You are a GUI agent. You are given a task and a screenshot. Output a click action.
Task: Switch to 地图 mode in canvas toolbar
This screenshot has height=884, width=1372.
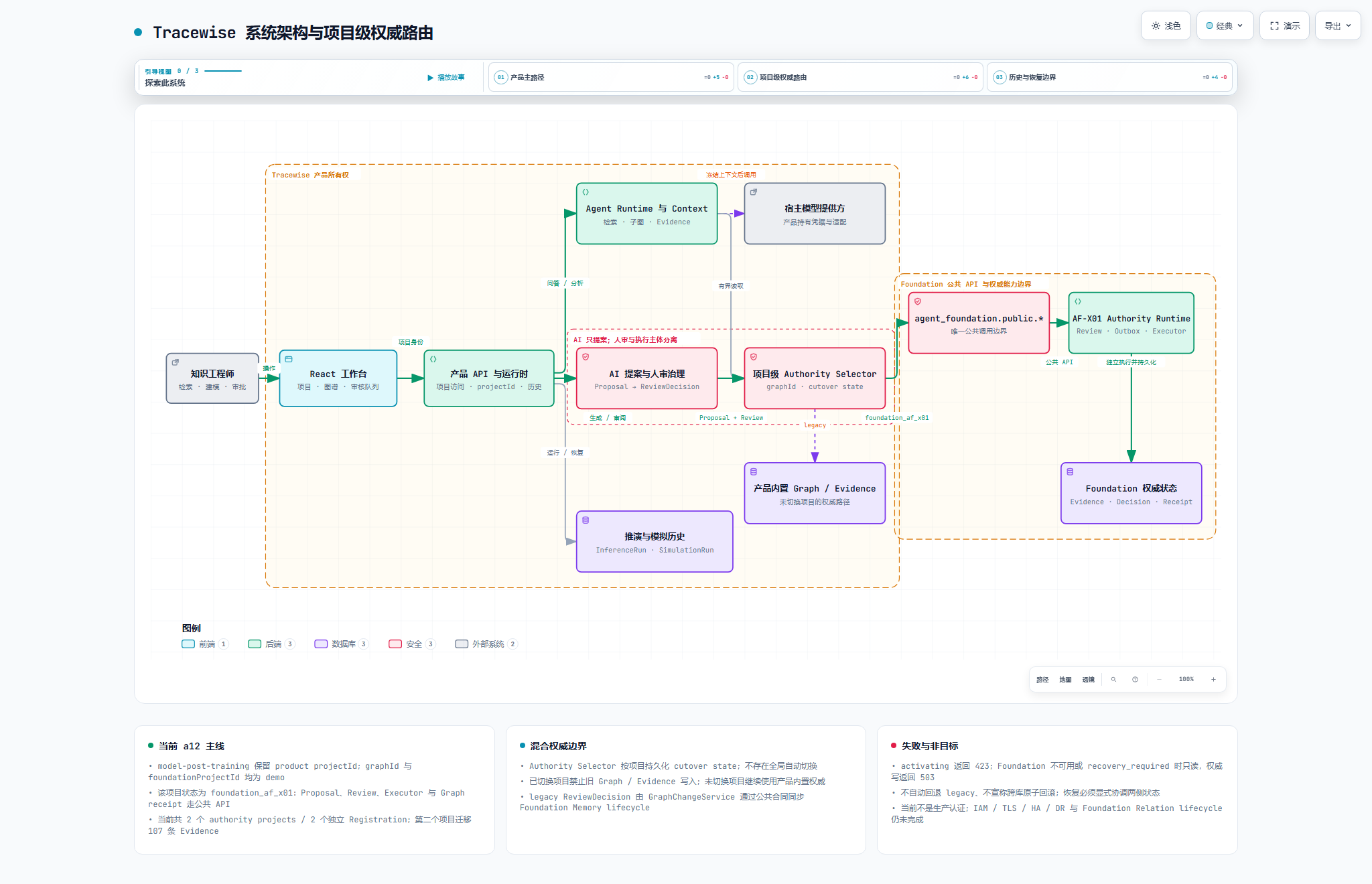tap(1065, 680)
